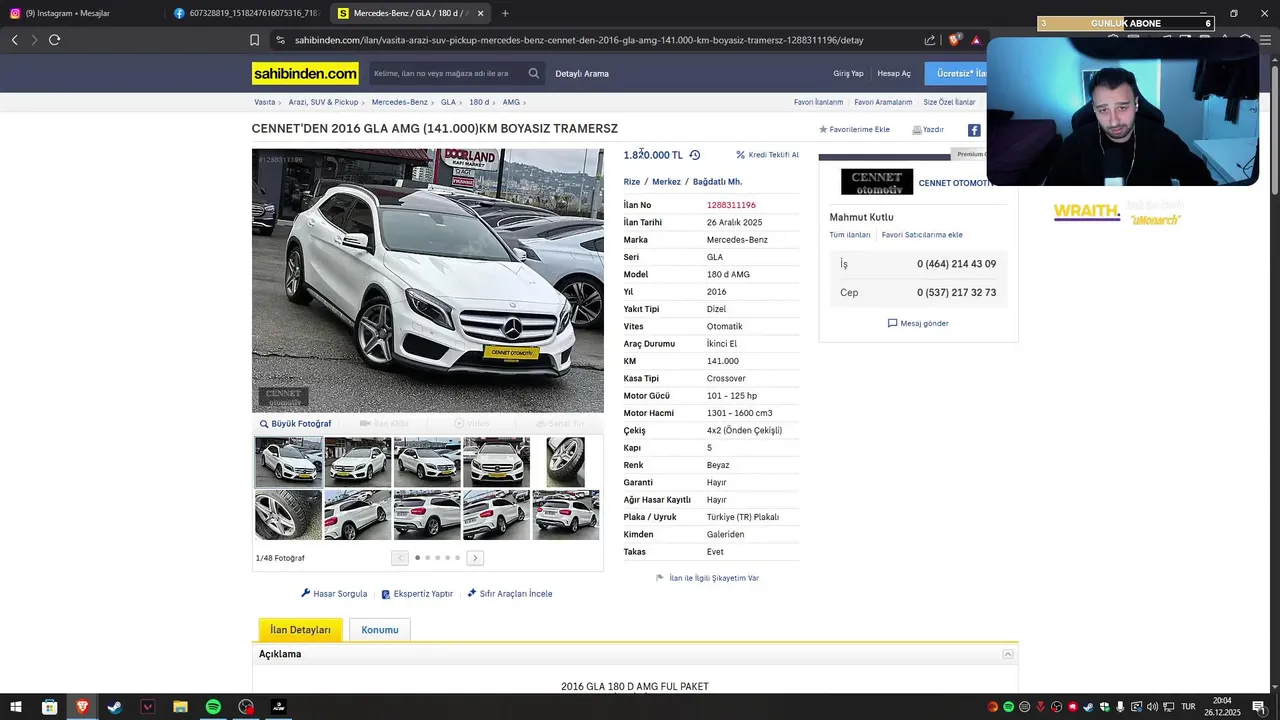Open the Arazi, SUV & Pickup breadcrumb
Image resolution: width=1280 pixels, height=720 pixels.
326,102
